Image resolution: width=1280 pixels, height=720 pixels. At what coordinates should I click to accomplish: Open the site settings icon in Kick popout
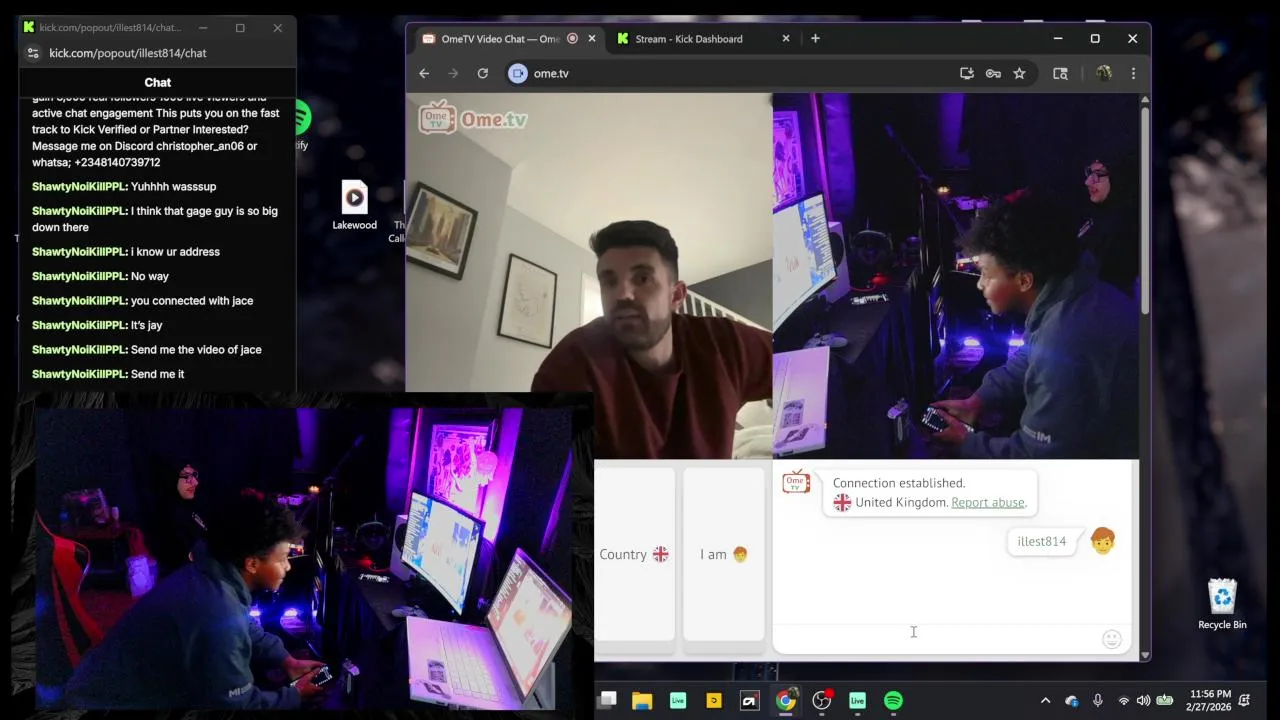point(33,53)
